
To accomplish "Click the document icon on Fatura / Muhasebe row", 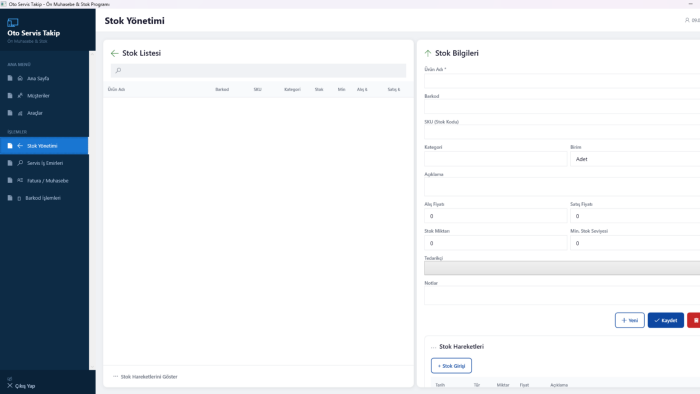I will tap(10, 180).
